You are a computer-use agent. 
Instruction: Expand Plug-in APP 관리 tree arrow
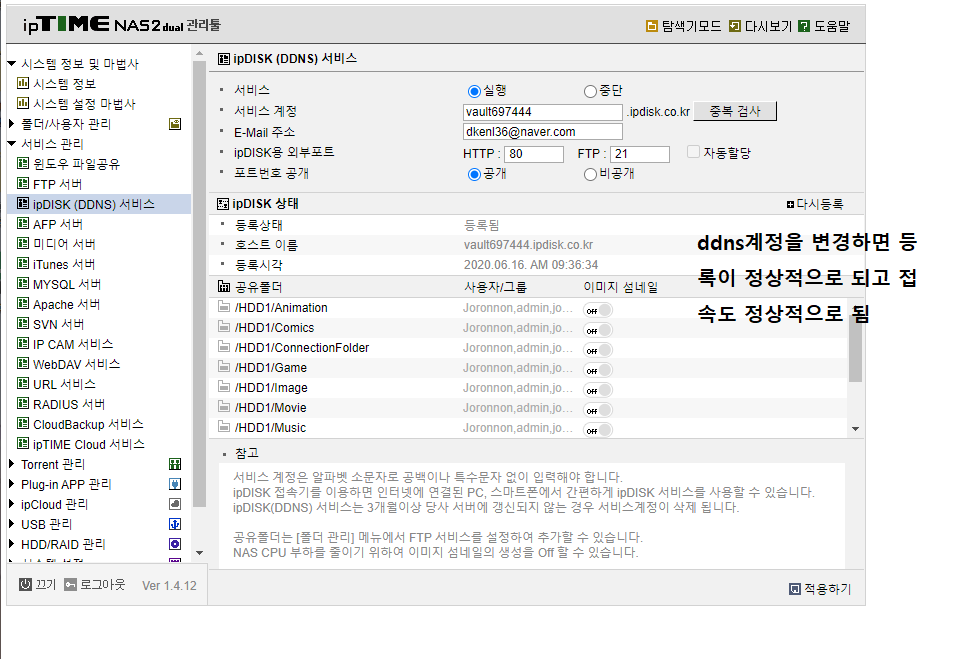click(x=12, y=484)
